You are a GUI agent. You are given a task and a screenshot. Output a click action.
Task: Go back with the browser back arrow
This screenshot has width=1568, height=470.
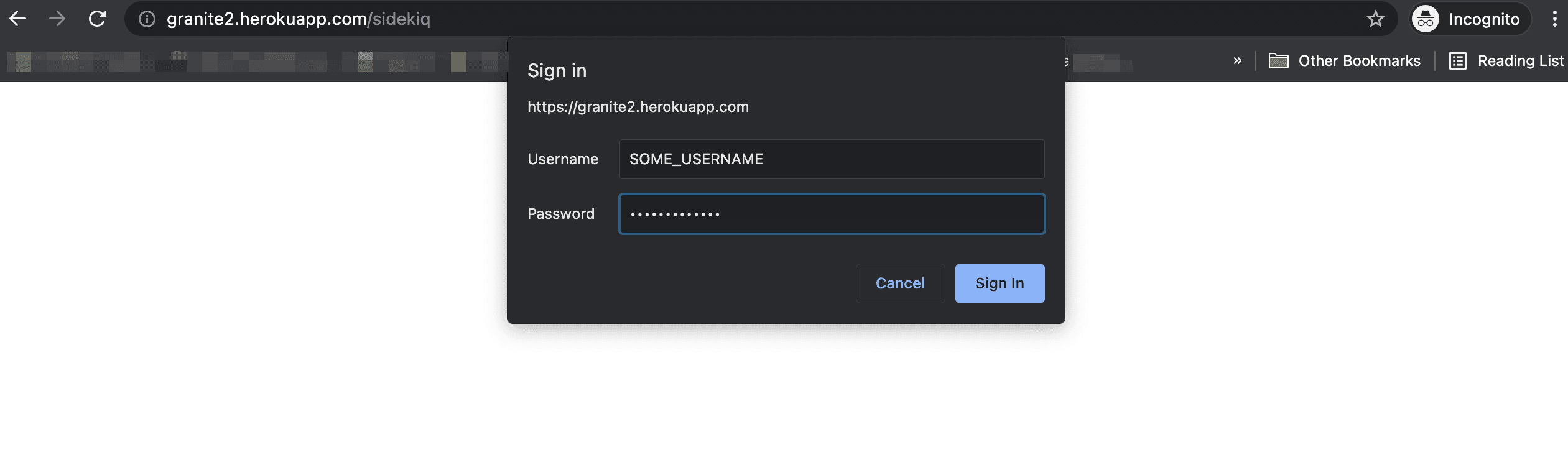pos(17,19)
